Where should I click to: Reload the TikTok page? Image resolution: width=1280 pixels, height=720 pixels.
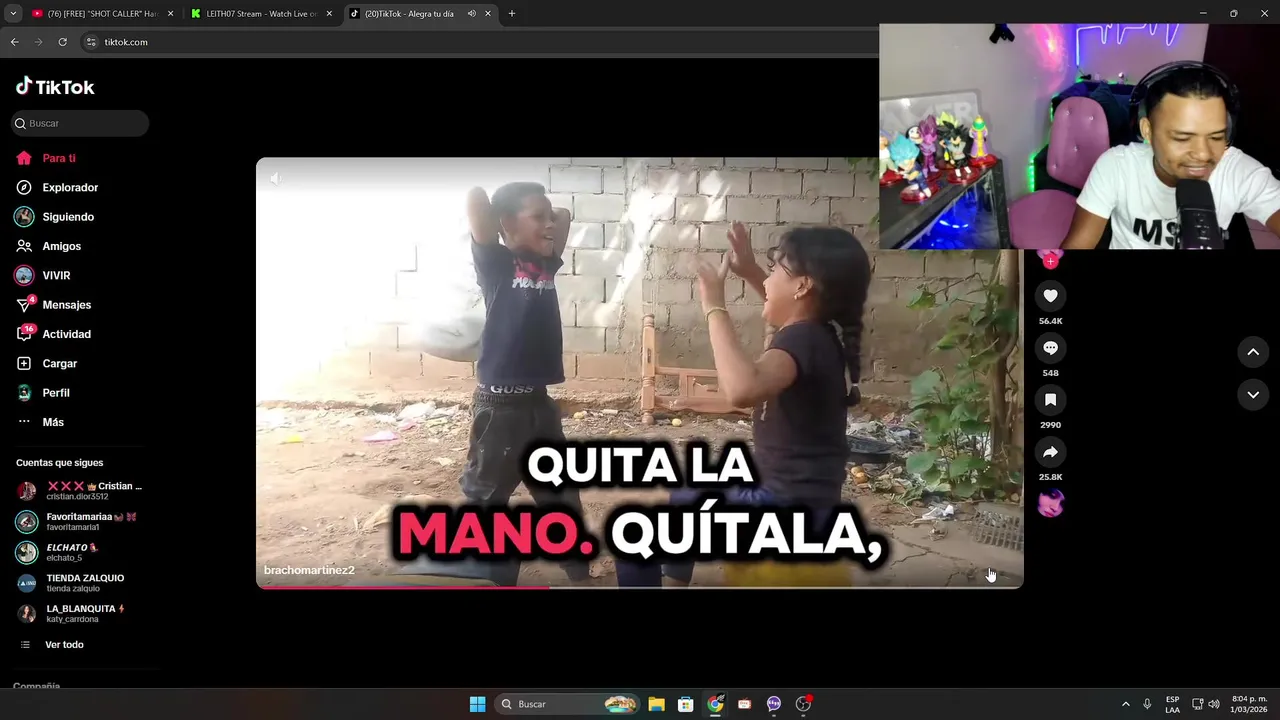[62, 42]
